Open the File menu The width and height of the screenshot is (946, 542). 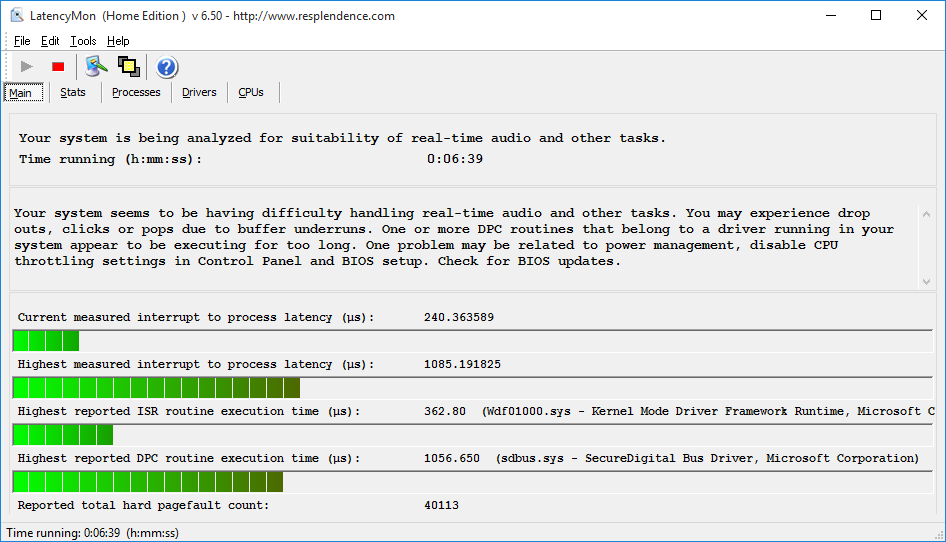click(22, 40)
